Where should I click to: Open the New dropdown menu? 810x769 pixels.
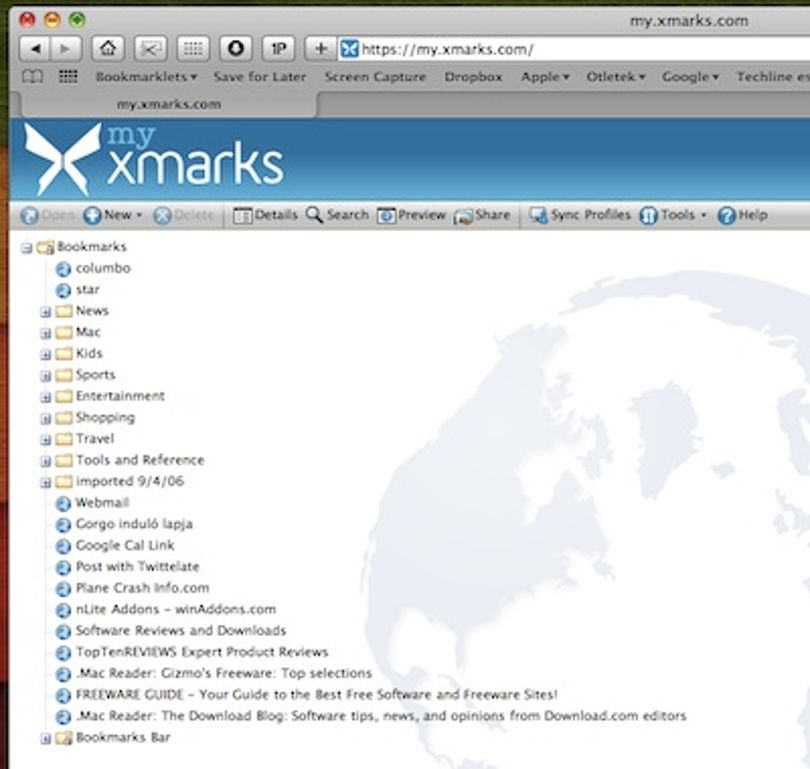point(113,215)
